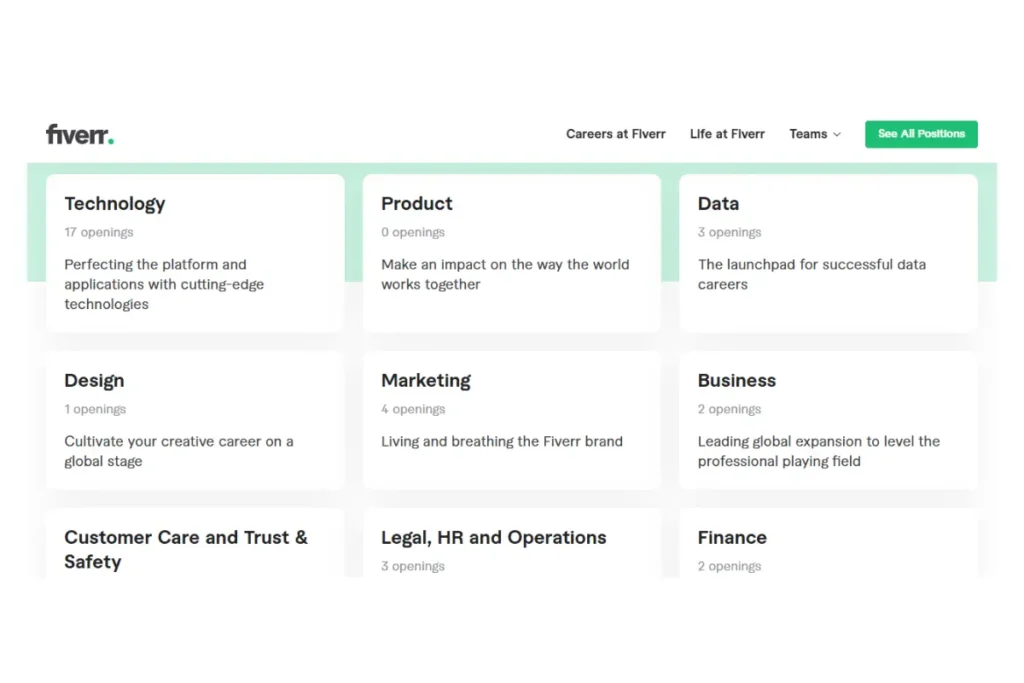Go to Life at Fiverr
Screen dimensions: 1024x683
(x=727, y=134)
